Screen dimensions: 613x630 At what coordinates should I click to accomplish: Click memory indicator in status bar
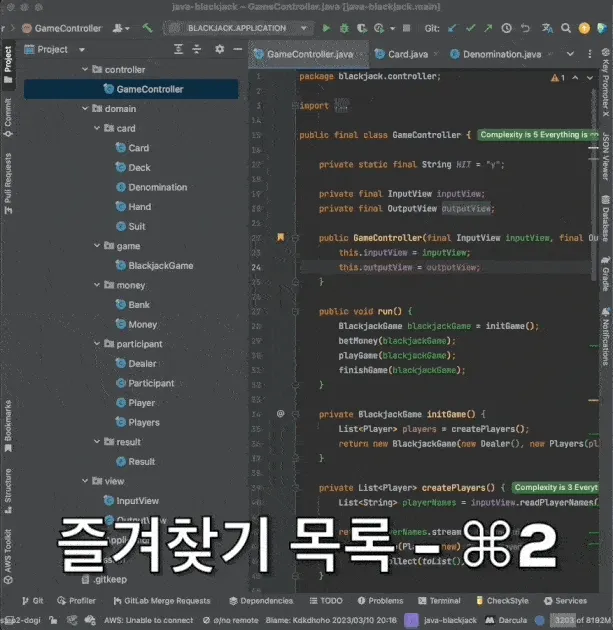582,620
